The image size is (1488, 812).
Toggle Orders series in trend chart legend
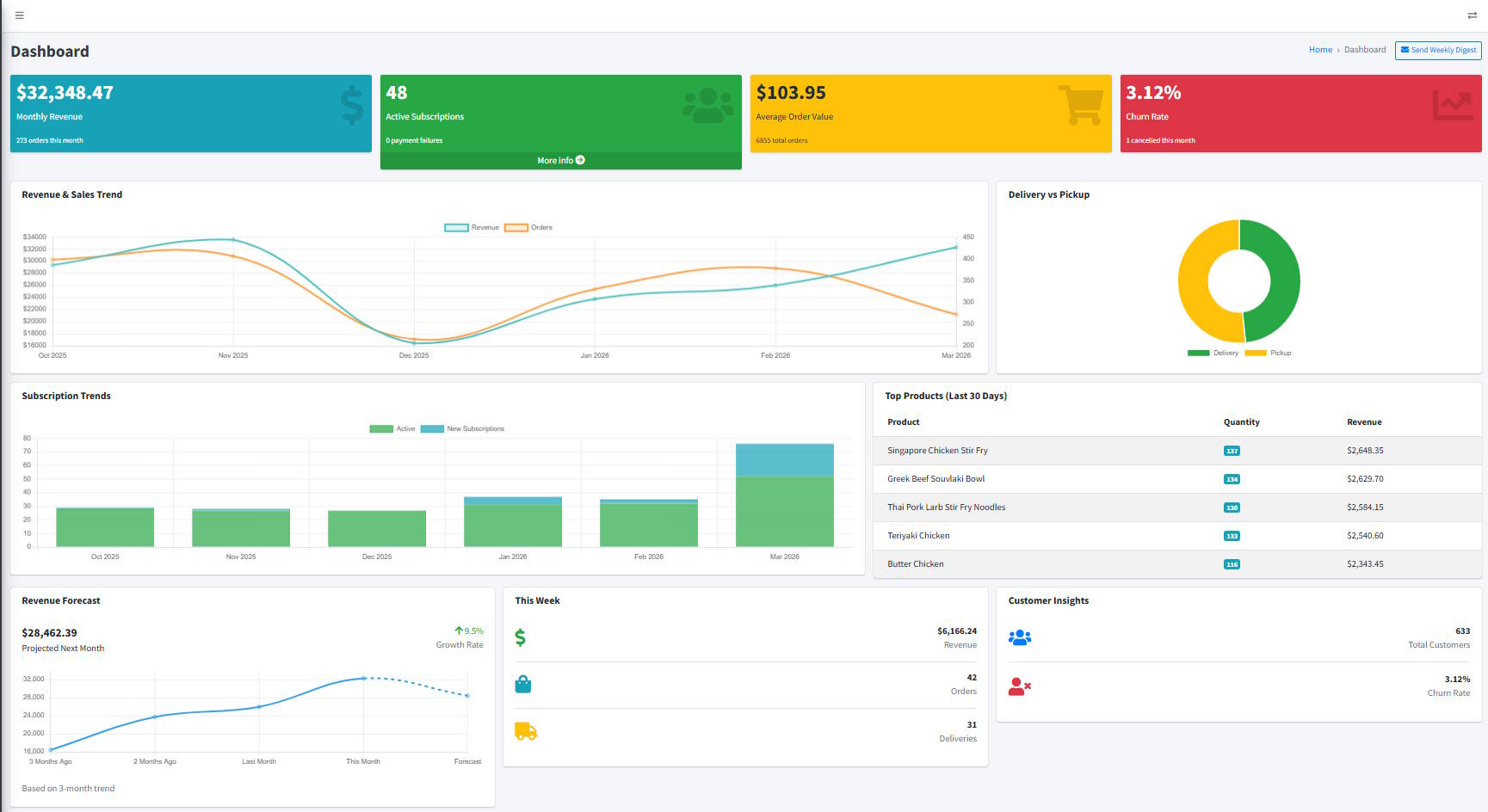528,228
